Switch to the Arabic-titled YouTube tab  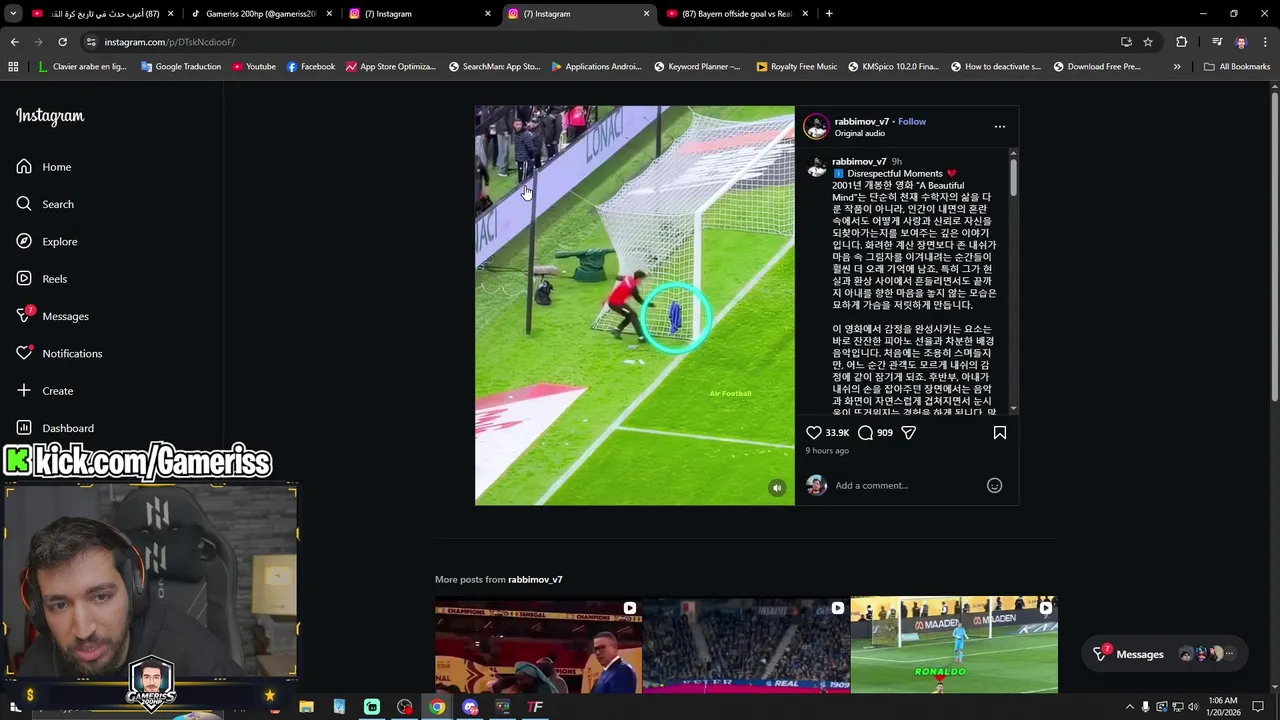pyautogui.click(x=105, y=14)
